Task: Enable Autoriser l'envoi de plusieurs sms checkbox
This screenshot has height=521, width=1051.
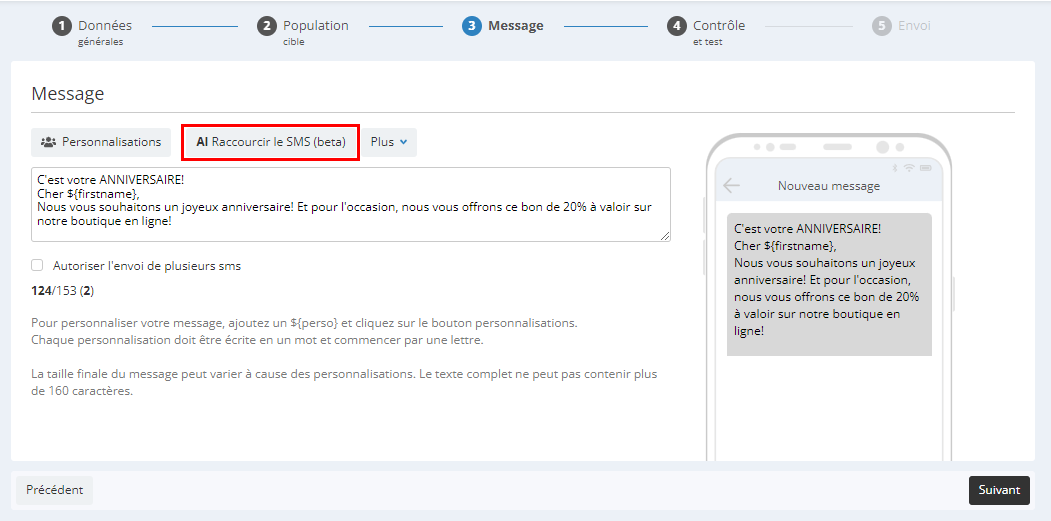Action: point(37,266)
